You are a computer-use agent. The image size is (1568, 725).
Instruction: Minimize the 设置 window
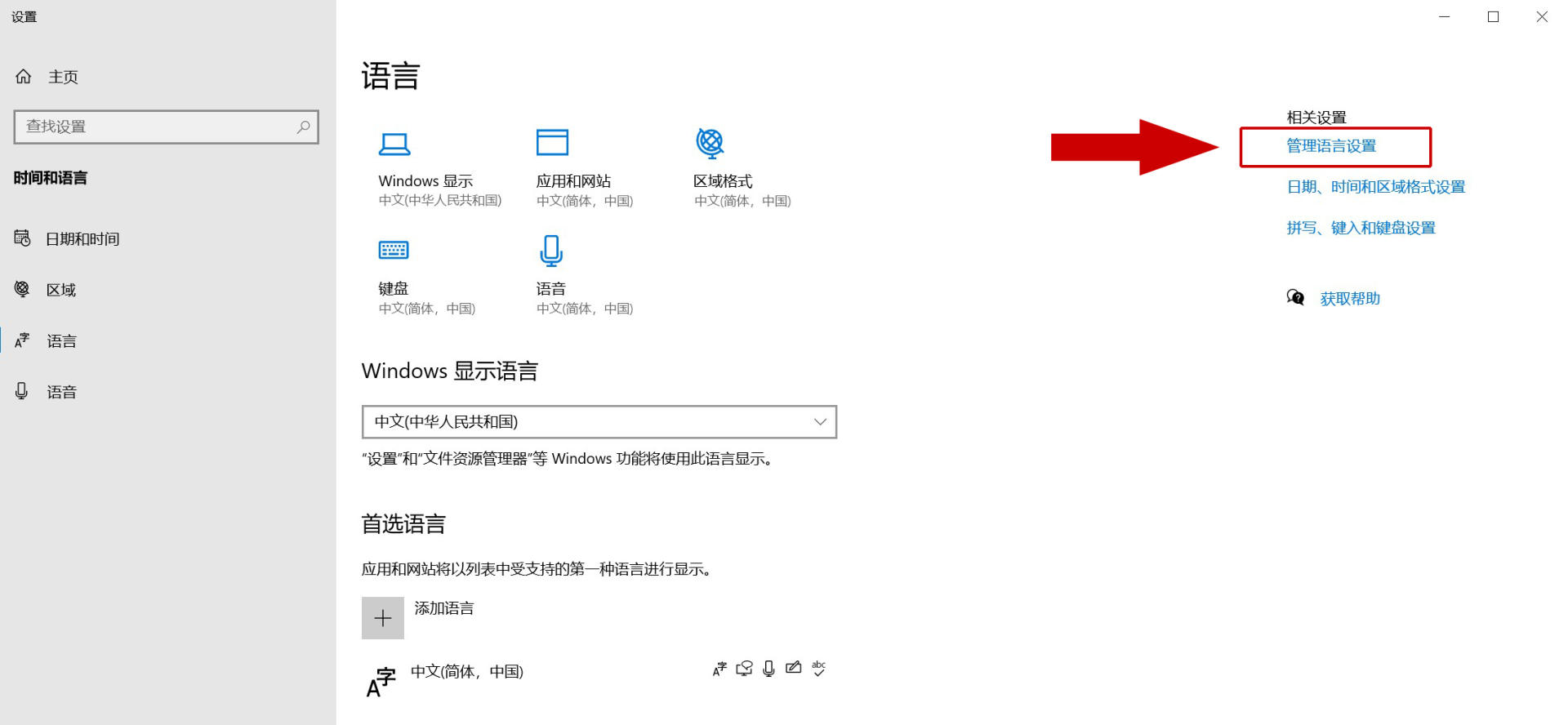point(1445,16)
